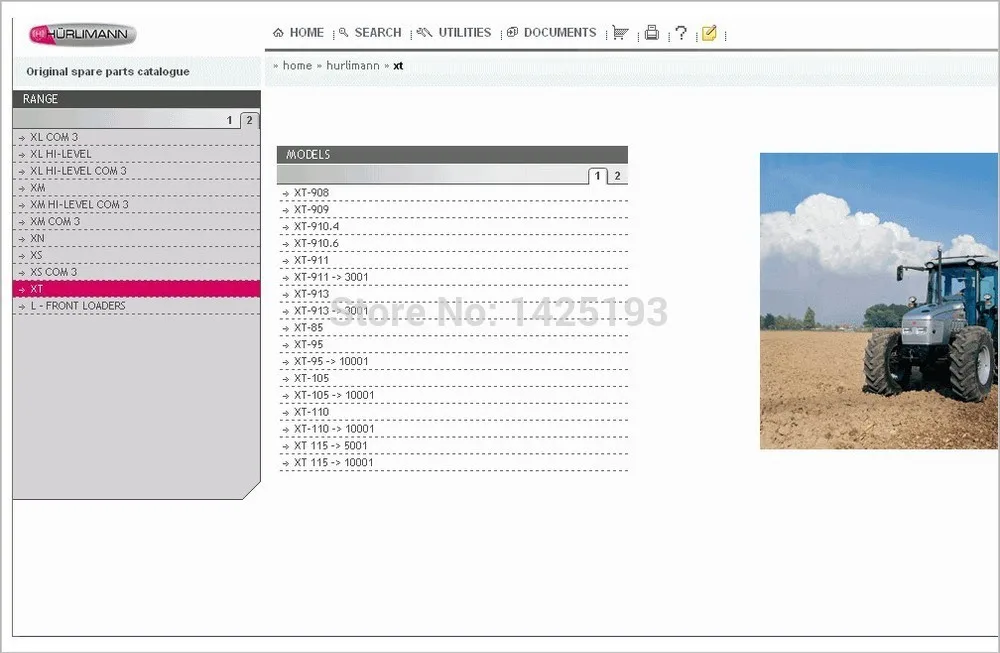Select XL HI-LEVEL COM 3 range
Screen dimensions: 1000x653
(136, 171)
